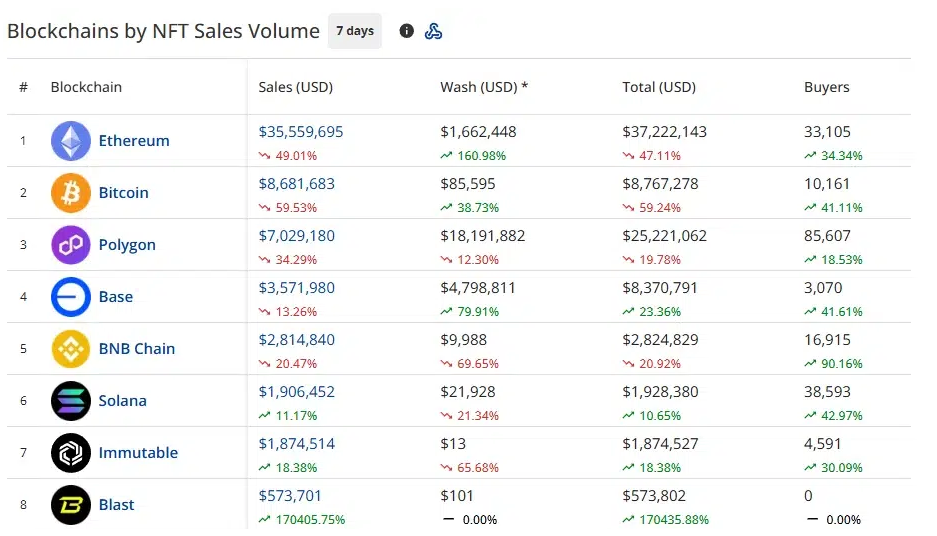Select Polygon buyers count 85,607
937x536 pixels.
[827, 236]
